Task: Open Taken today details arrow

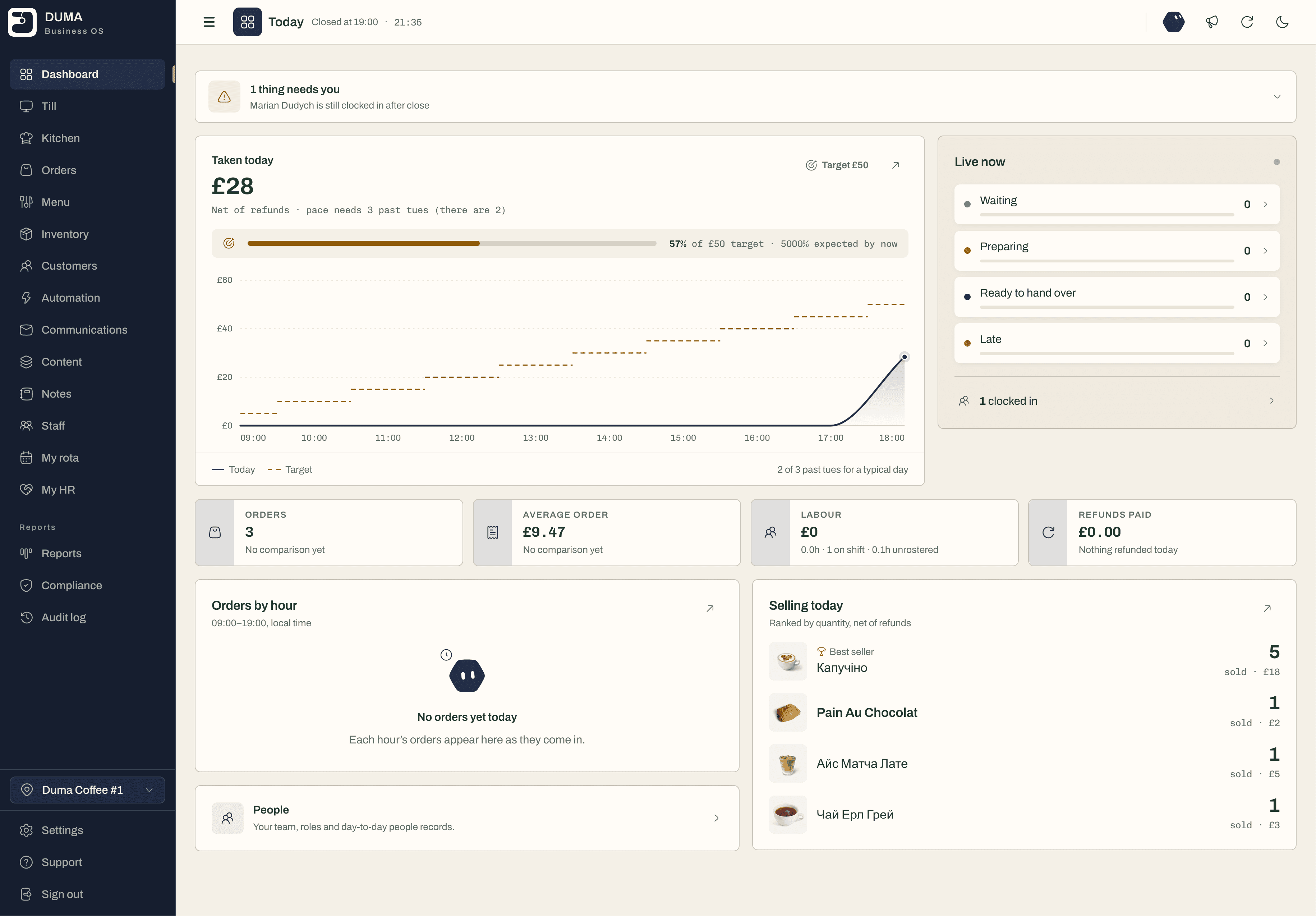Action: tap(895, 165)
